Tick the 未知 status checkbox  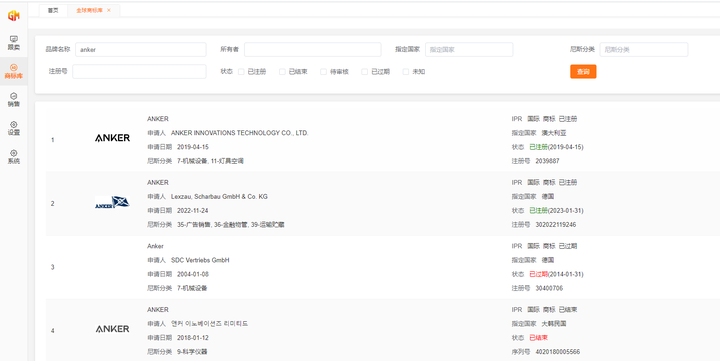pos(406,72)
